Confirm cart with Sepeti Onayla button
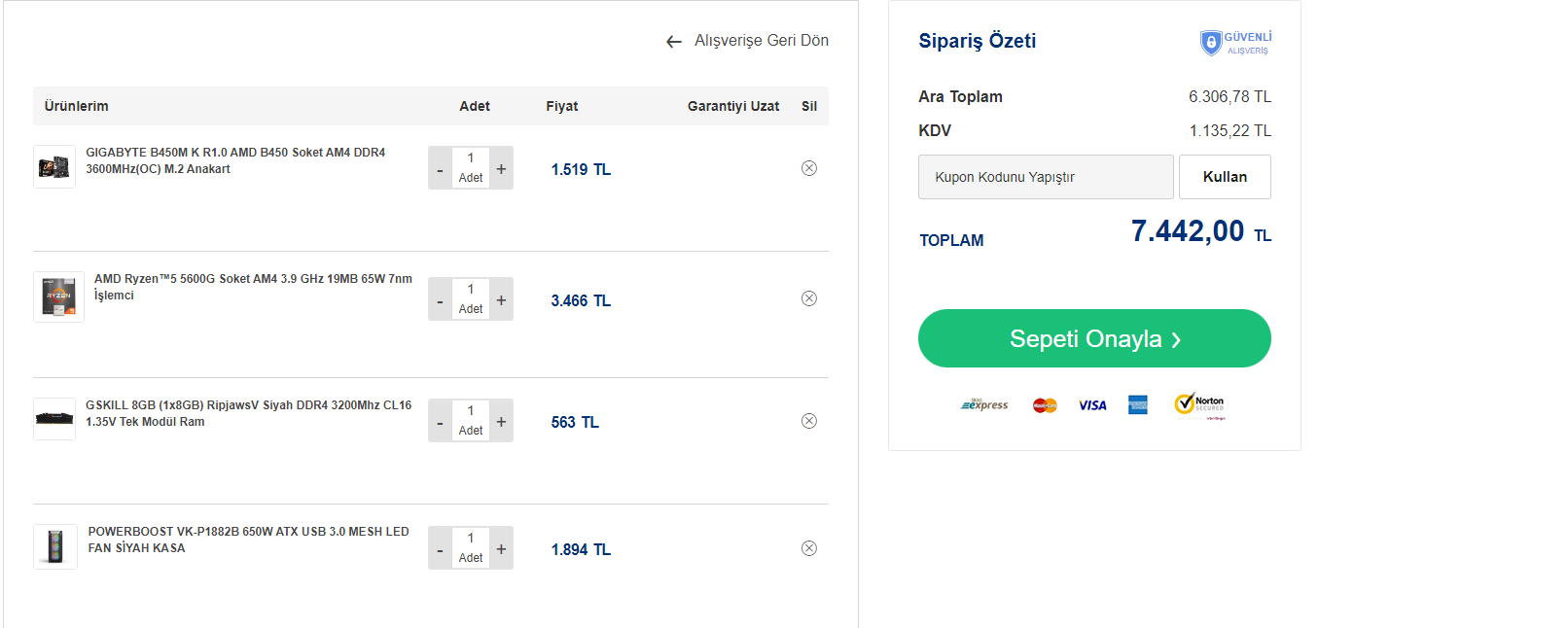The width and height of the screenshot is (1568, 628). (x=1094, y=338)
